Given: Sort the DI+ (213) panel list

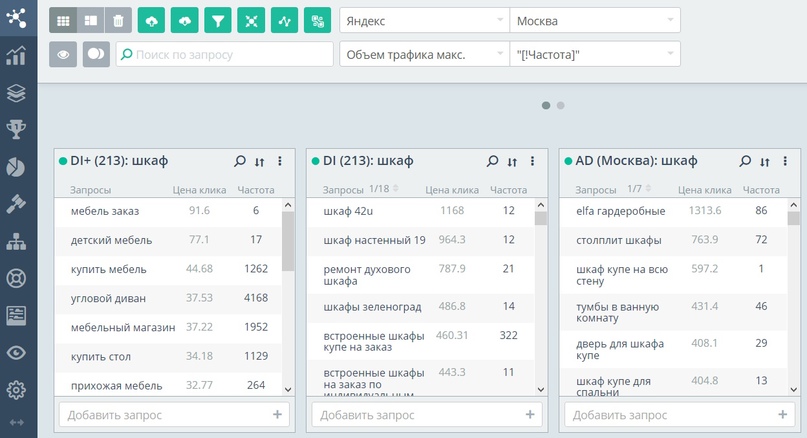Looking at the screenshot, I should pyautogui.click(x=259, y=162).
